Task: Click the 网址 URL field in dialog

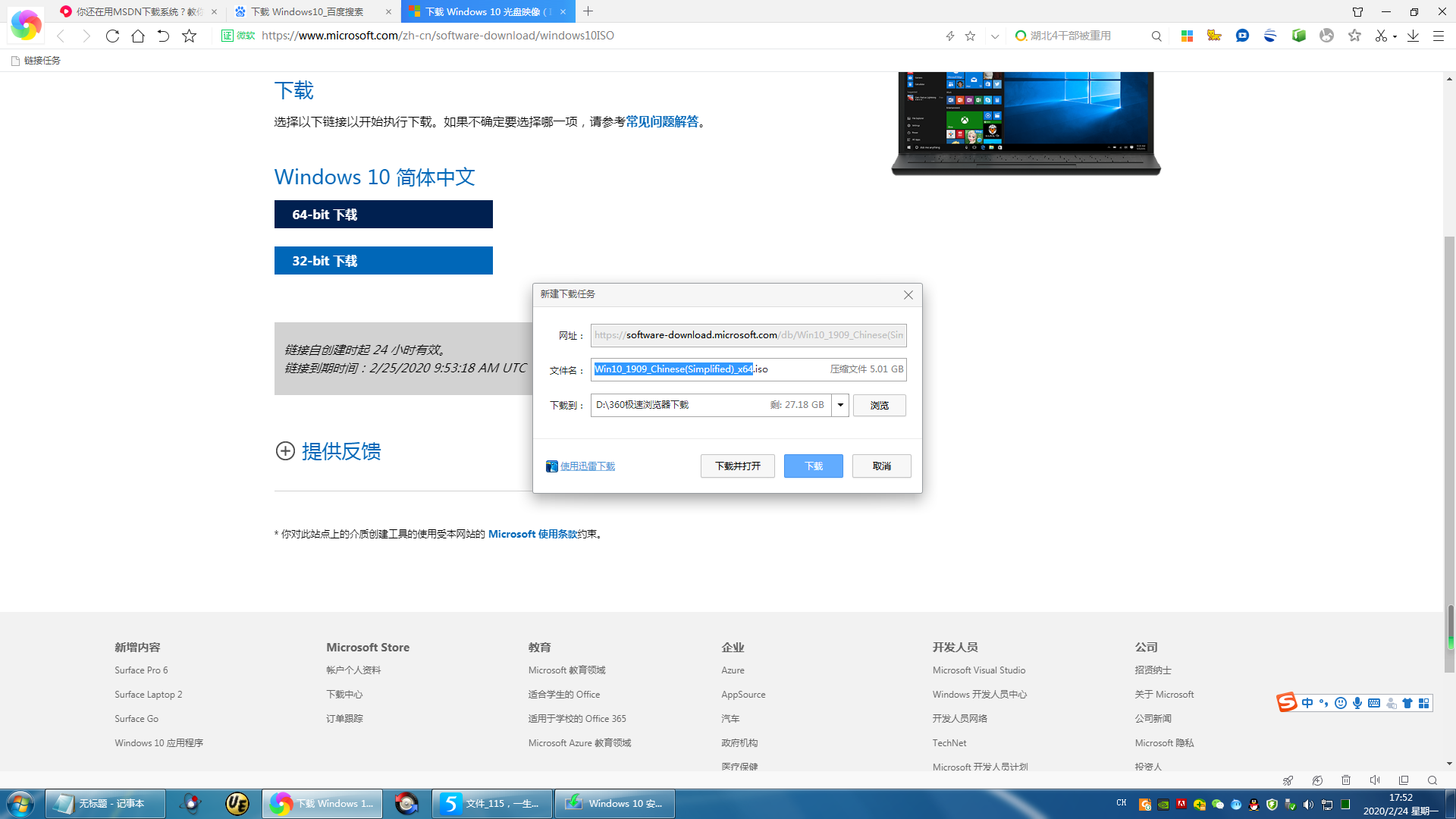Action: coord(748,335)
